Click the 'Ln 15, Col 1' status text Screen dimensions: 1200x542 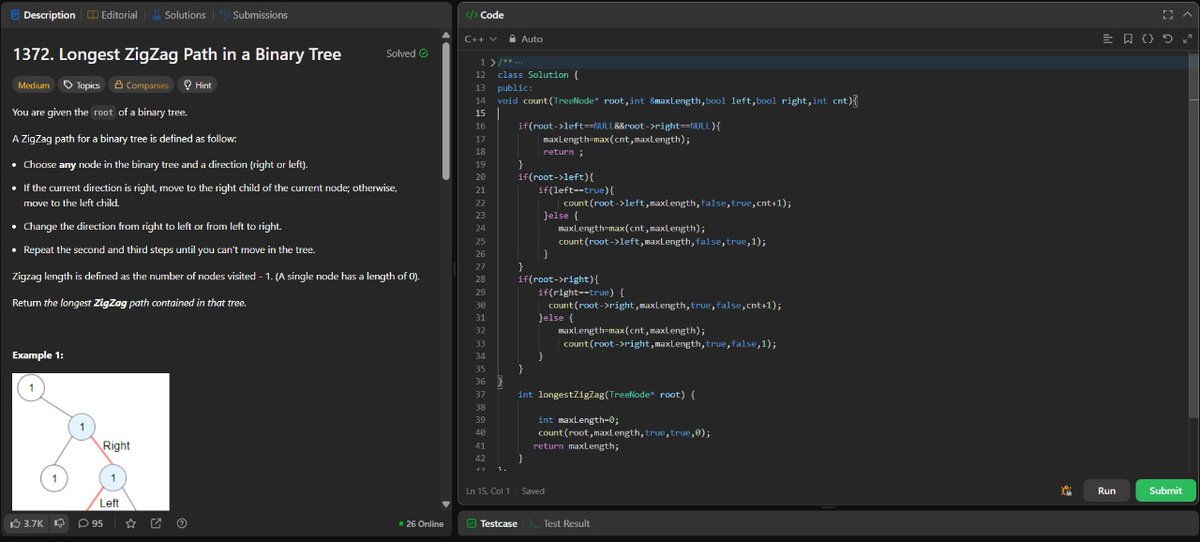tap(488, 491)
